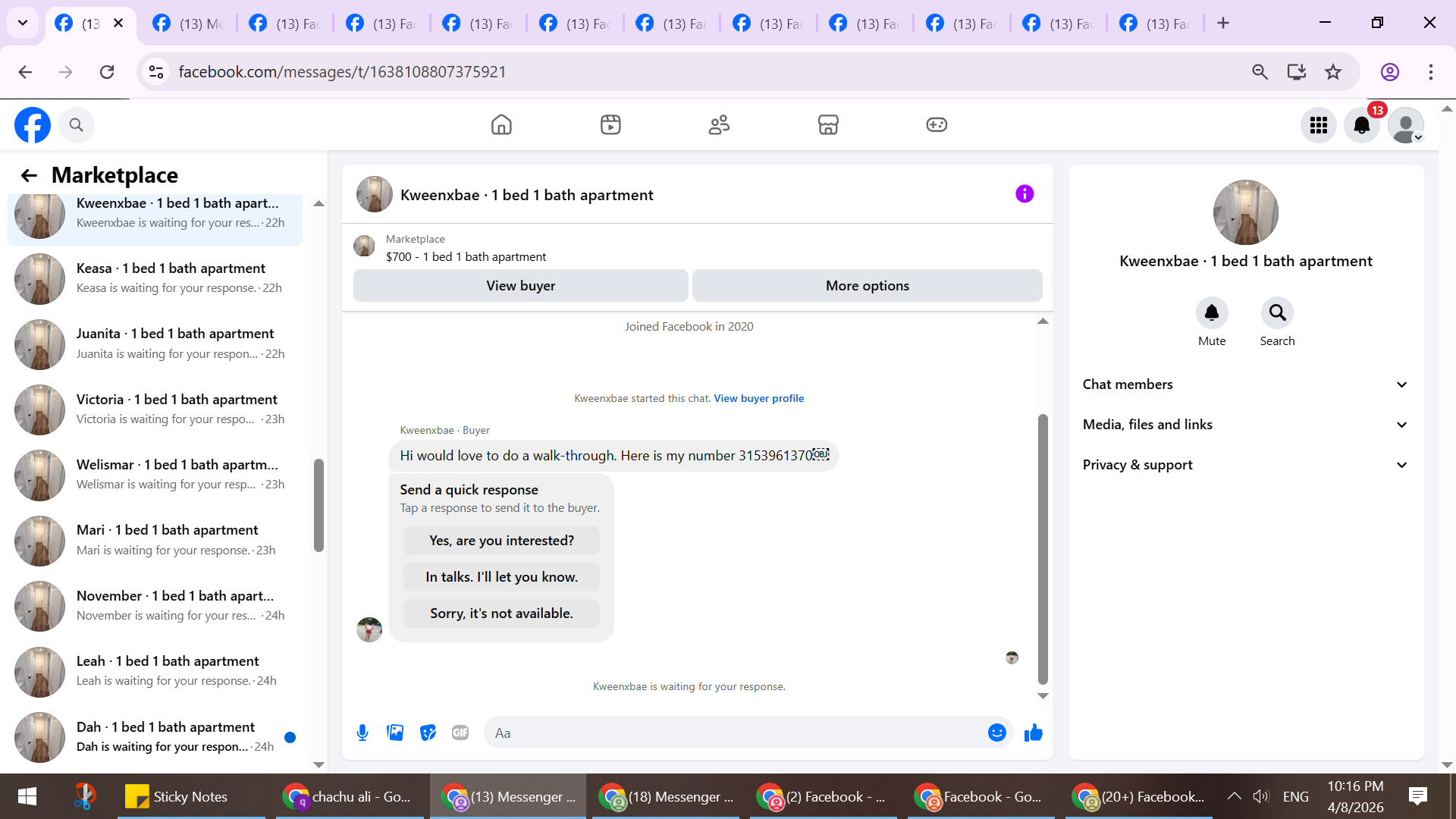This screenshot has width=1456, height=819.
Task: Click the purple conversation info icon
Action: point(1024,194)
